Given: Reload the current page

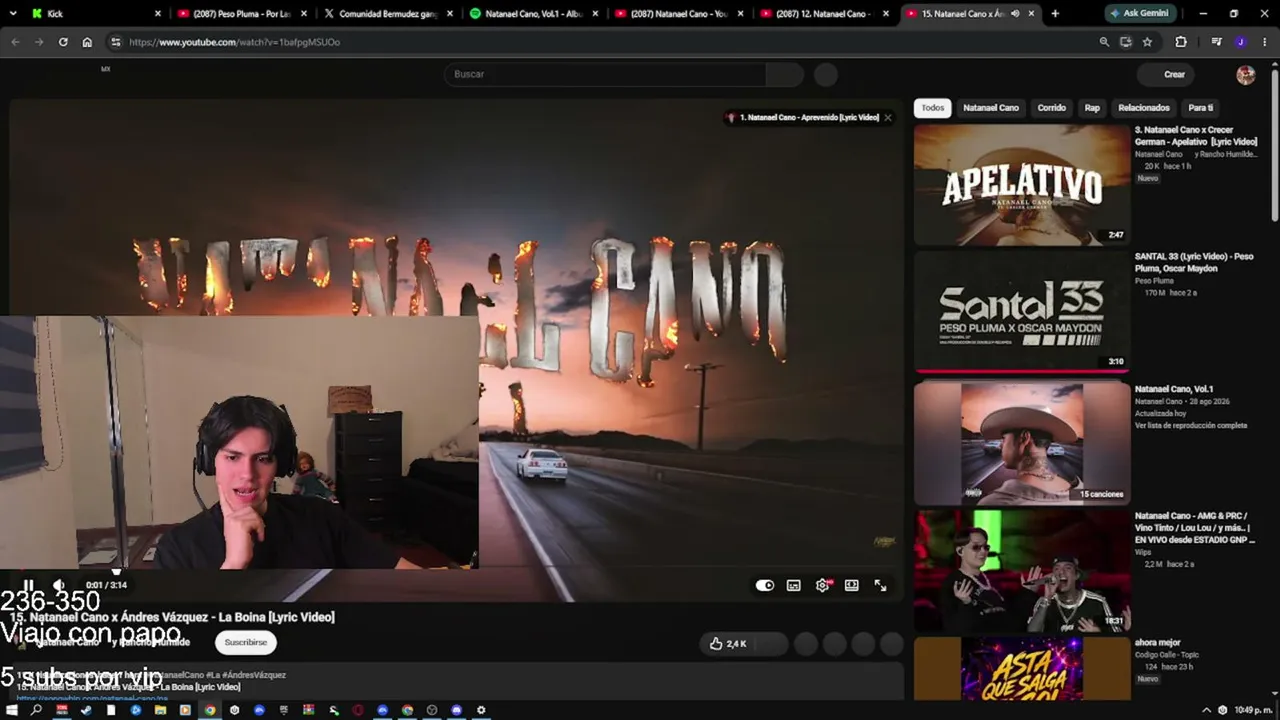Looking at the screenshot, I should pos(63,42).
